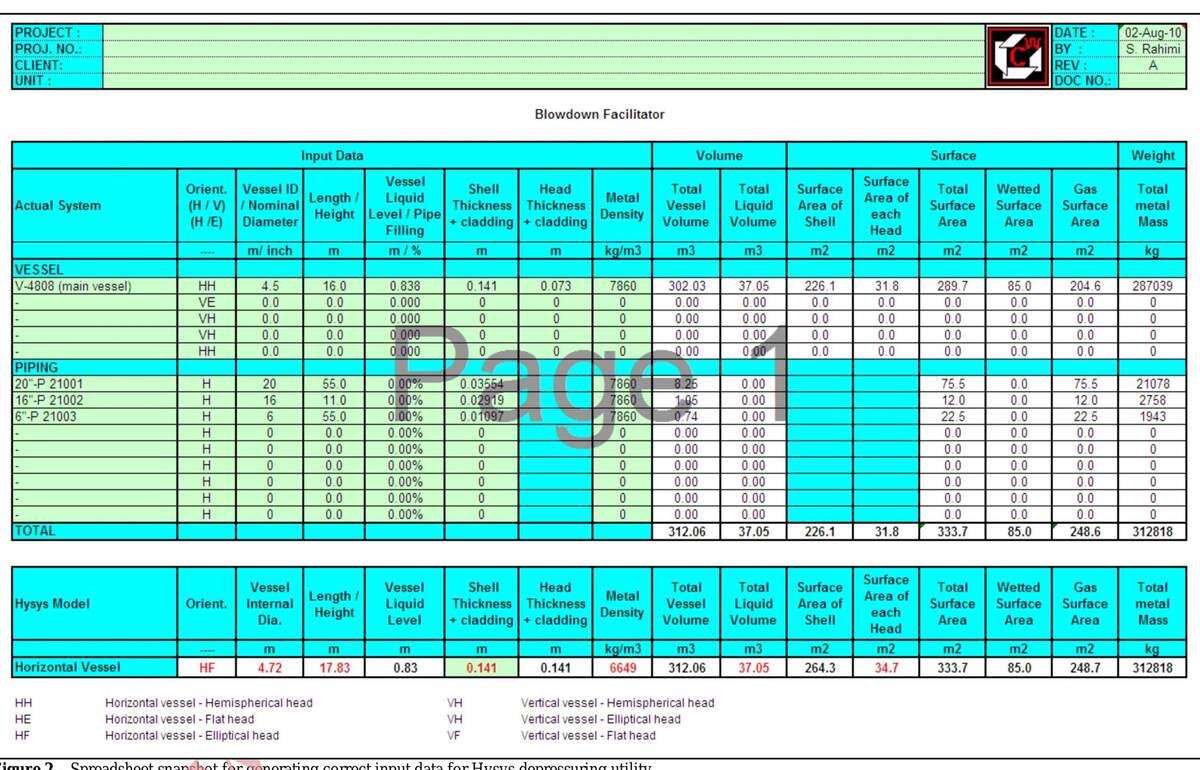The height and width of the screenshot is (770, 1200).
Task: Select metal density value 6649
Action: (x=621, y=667)
